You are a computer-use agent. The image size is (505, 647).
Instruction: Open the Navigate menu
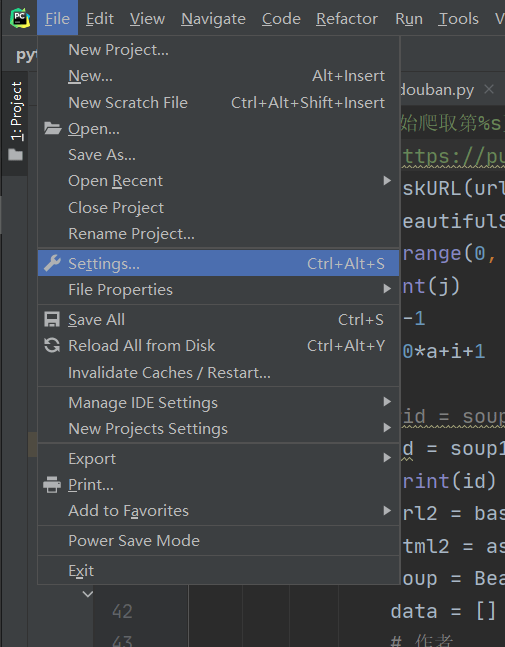[213, 18]
